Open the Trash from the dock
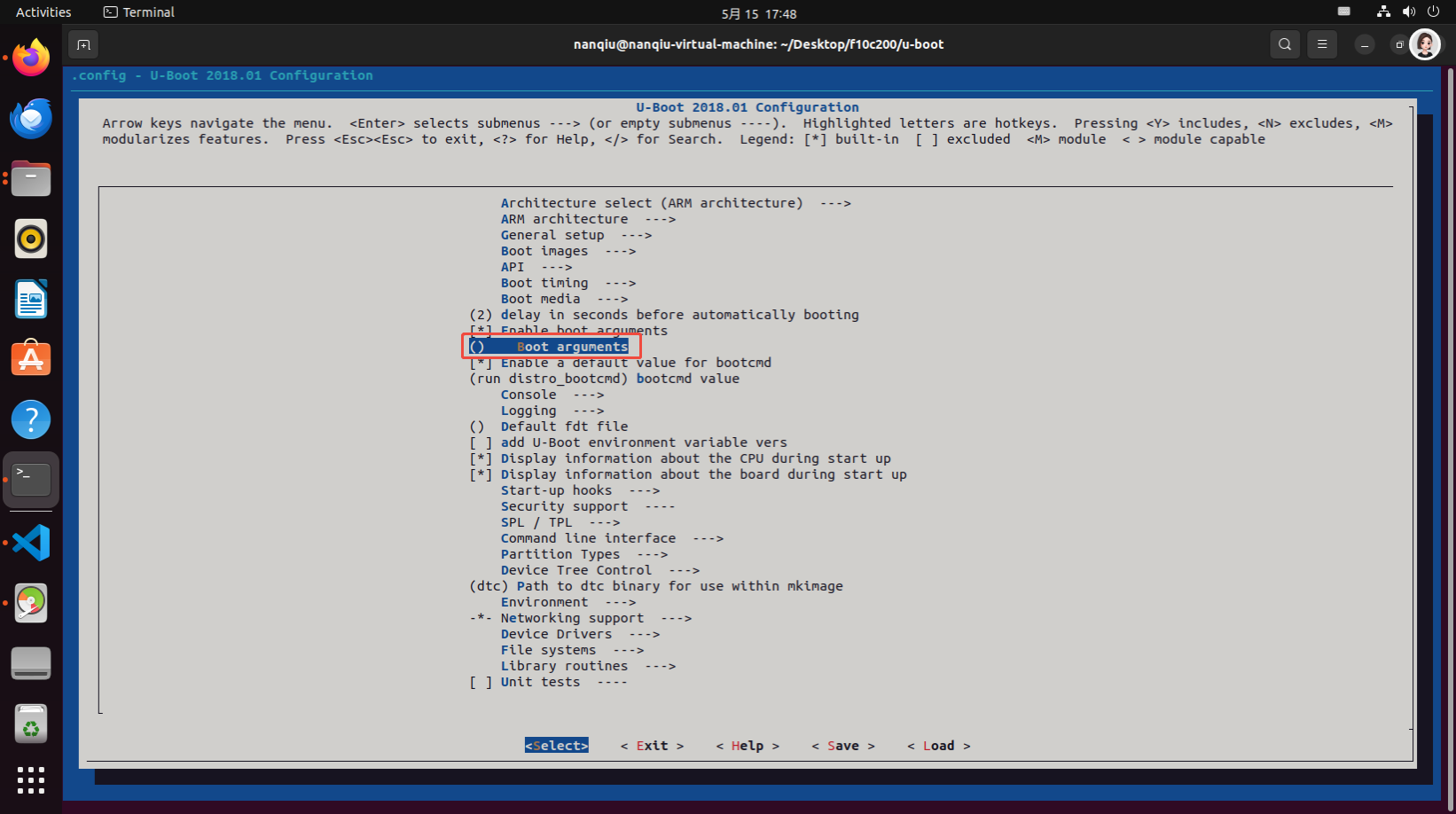This screenshot has width=1456, height=814. click(x=31, y=724)
